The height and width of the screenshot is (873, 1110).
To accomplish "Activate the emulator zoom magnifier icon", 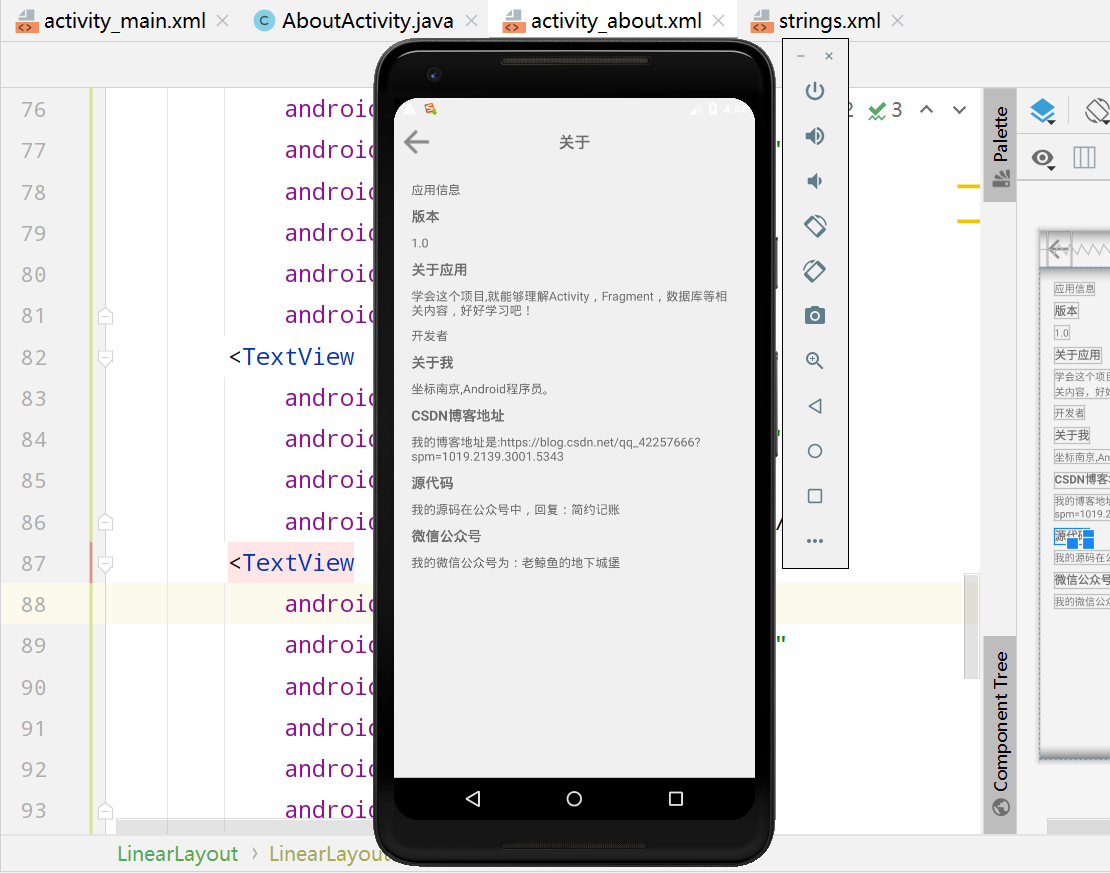I will click(815, 361).
